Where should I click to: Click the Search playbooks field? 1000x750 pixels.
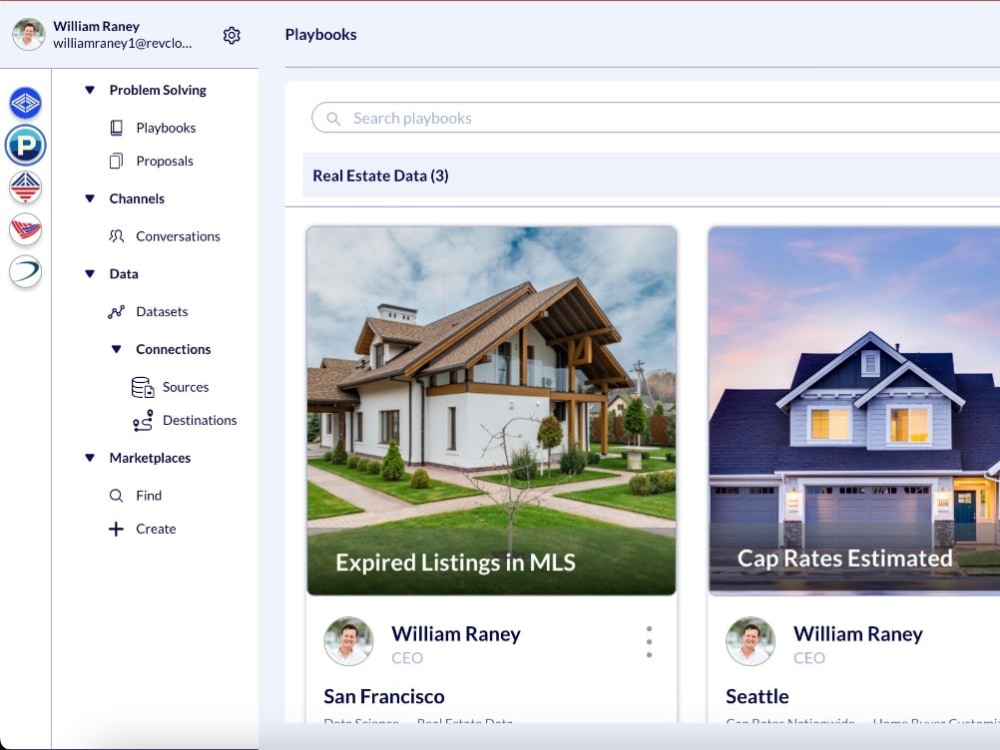[x=656, y=118]
